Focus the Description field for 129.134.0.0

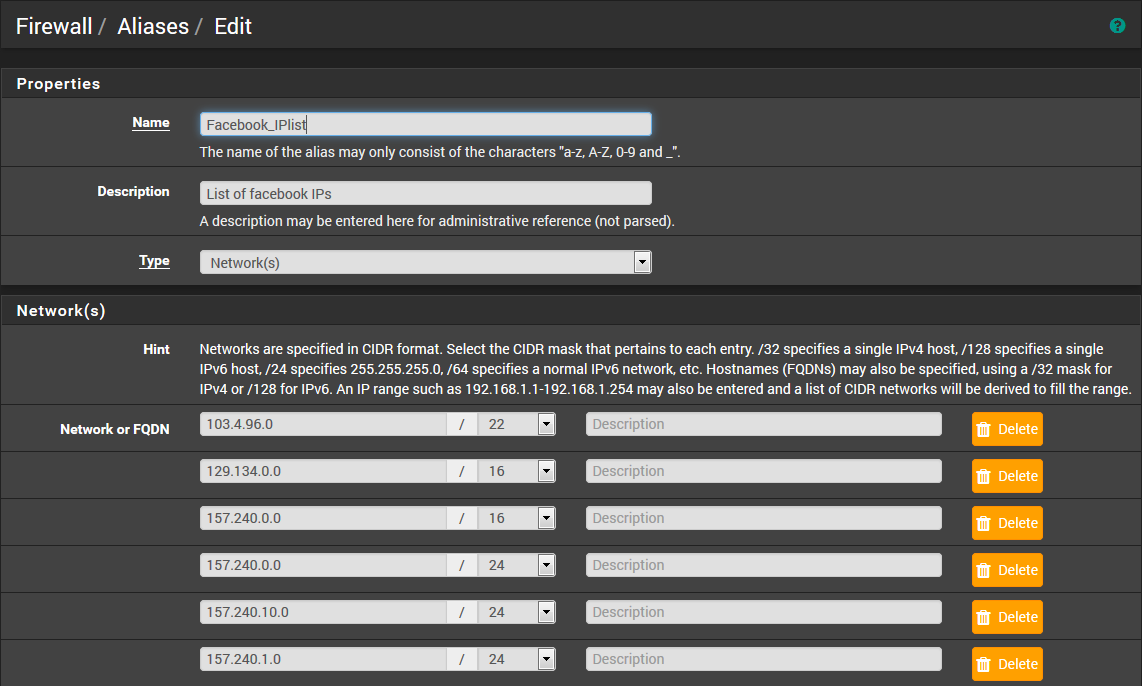764,471
